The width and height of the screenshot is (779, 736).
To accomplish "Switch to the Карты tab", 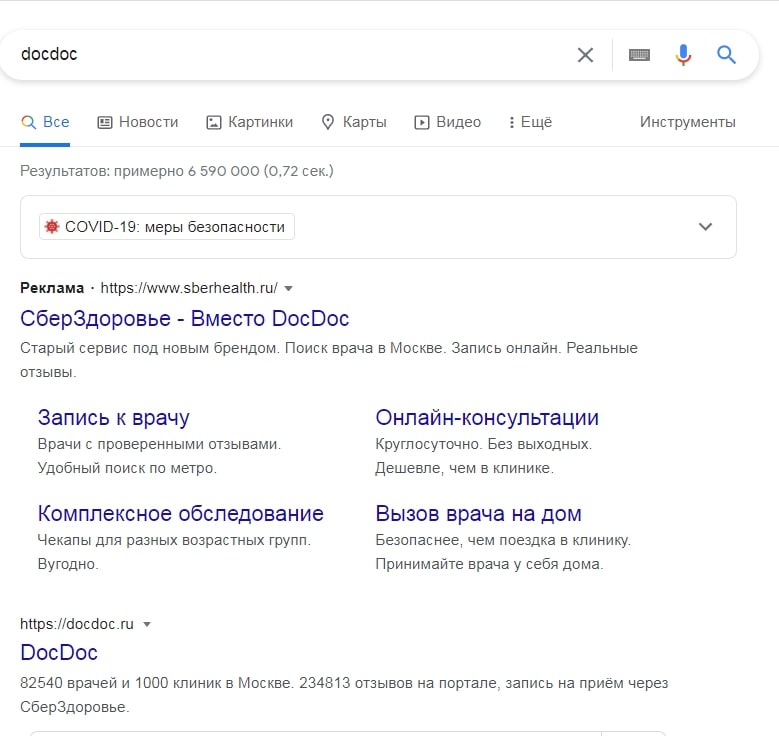I will point(354,122).
